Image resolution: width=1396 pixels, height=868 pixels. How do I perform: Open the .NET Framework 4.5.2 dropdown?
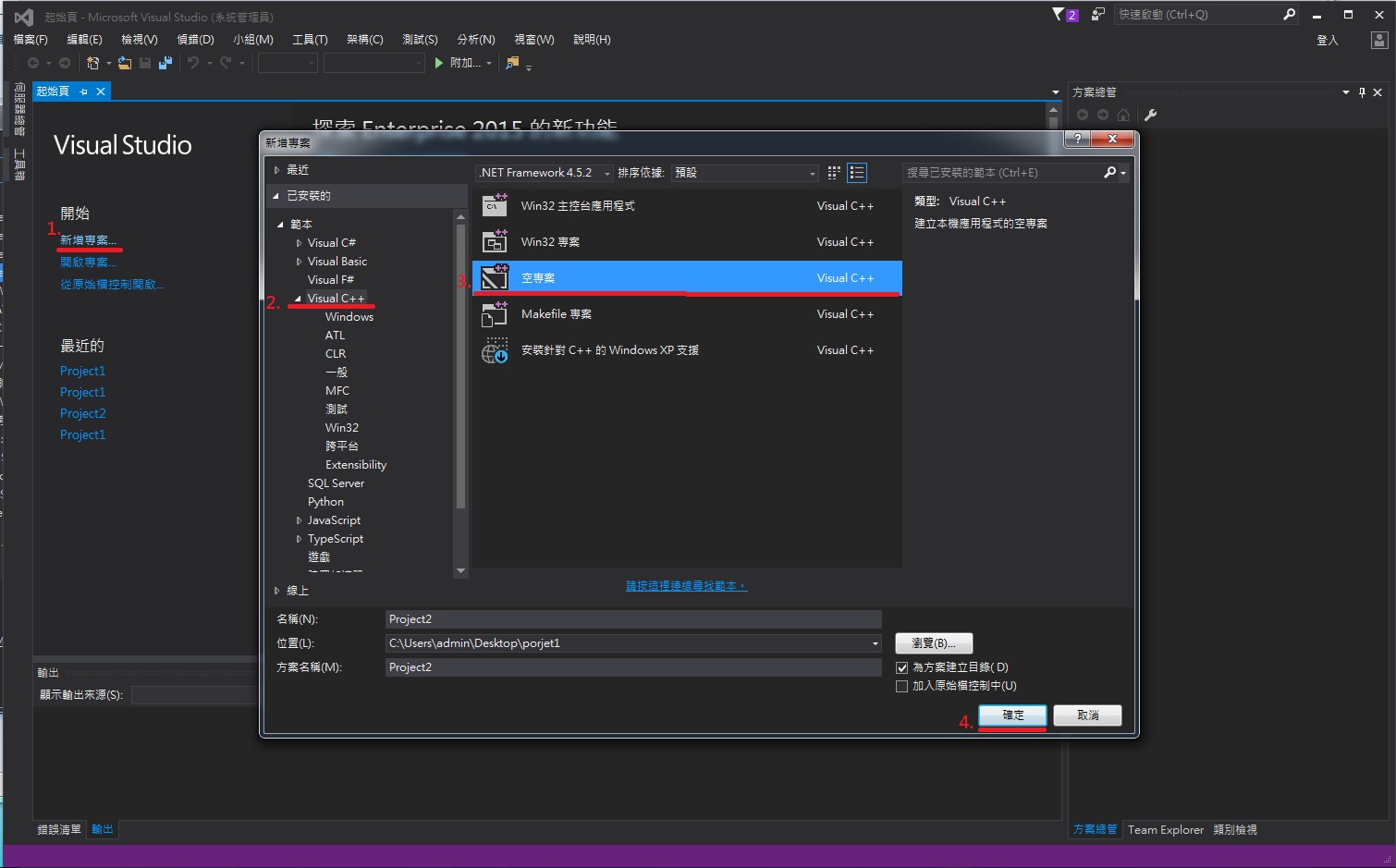point(606,173)
